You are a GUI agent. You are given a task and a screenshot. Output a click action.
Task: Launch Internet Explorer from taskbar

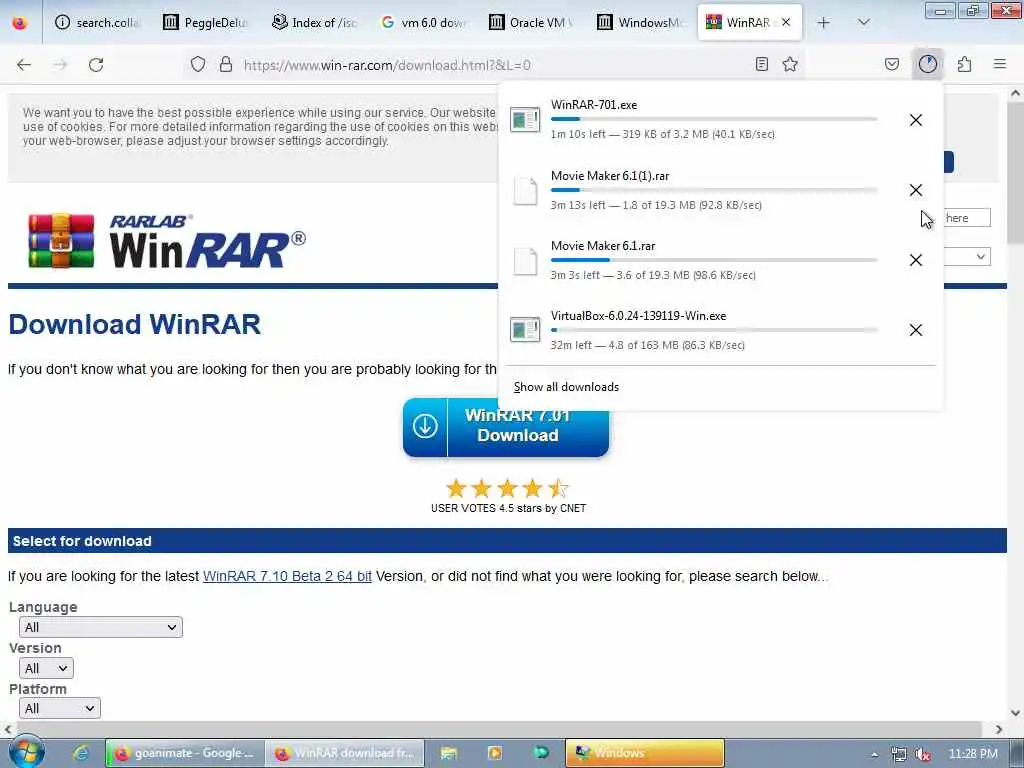(x=80, y=753)
